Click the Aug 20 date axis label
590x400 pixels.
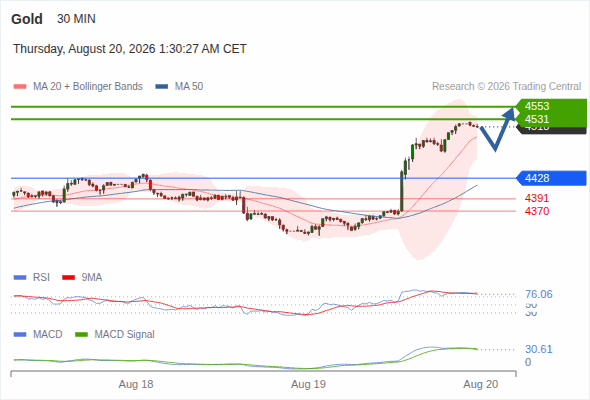[481, 384]
